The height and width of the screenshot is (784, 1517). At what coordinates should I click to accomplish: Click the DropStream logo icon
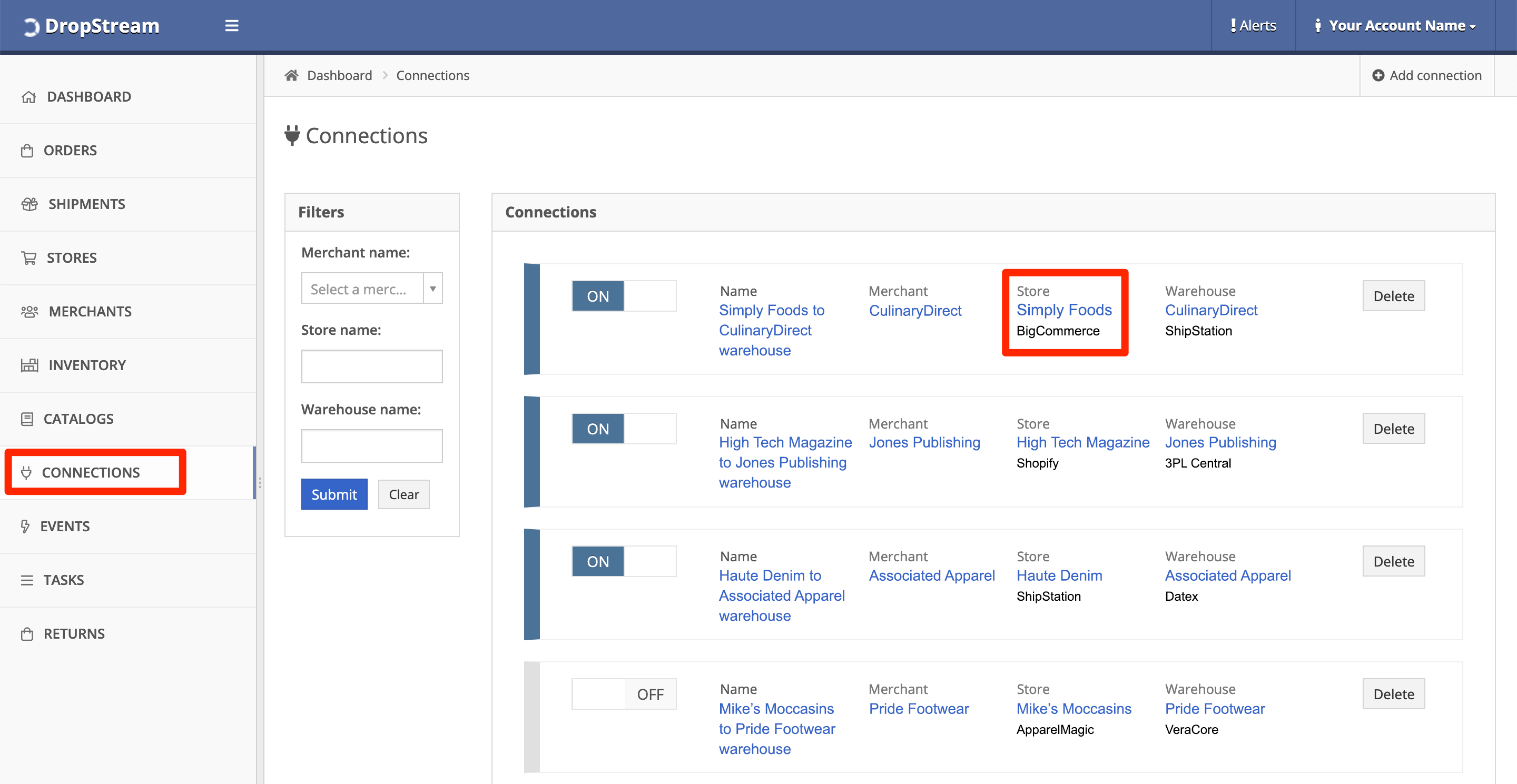pos(31,26)
